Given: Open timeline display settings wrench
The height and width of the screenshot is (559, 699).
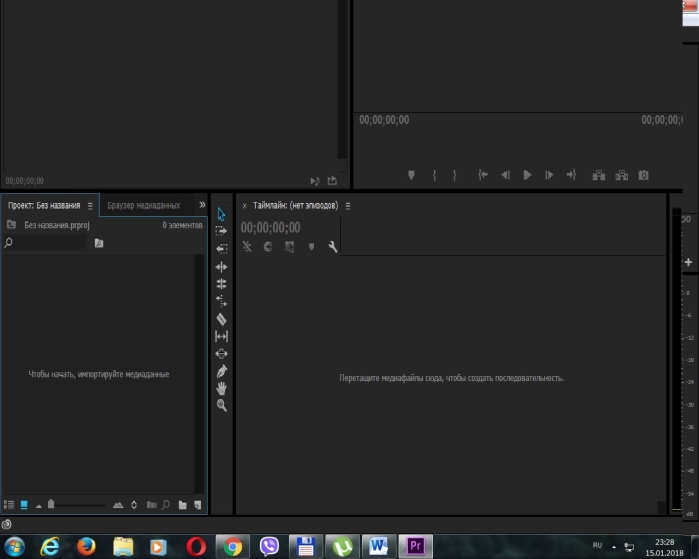Looking at the screenshot, I should [333, 247].
